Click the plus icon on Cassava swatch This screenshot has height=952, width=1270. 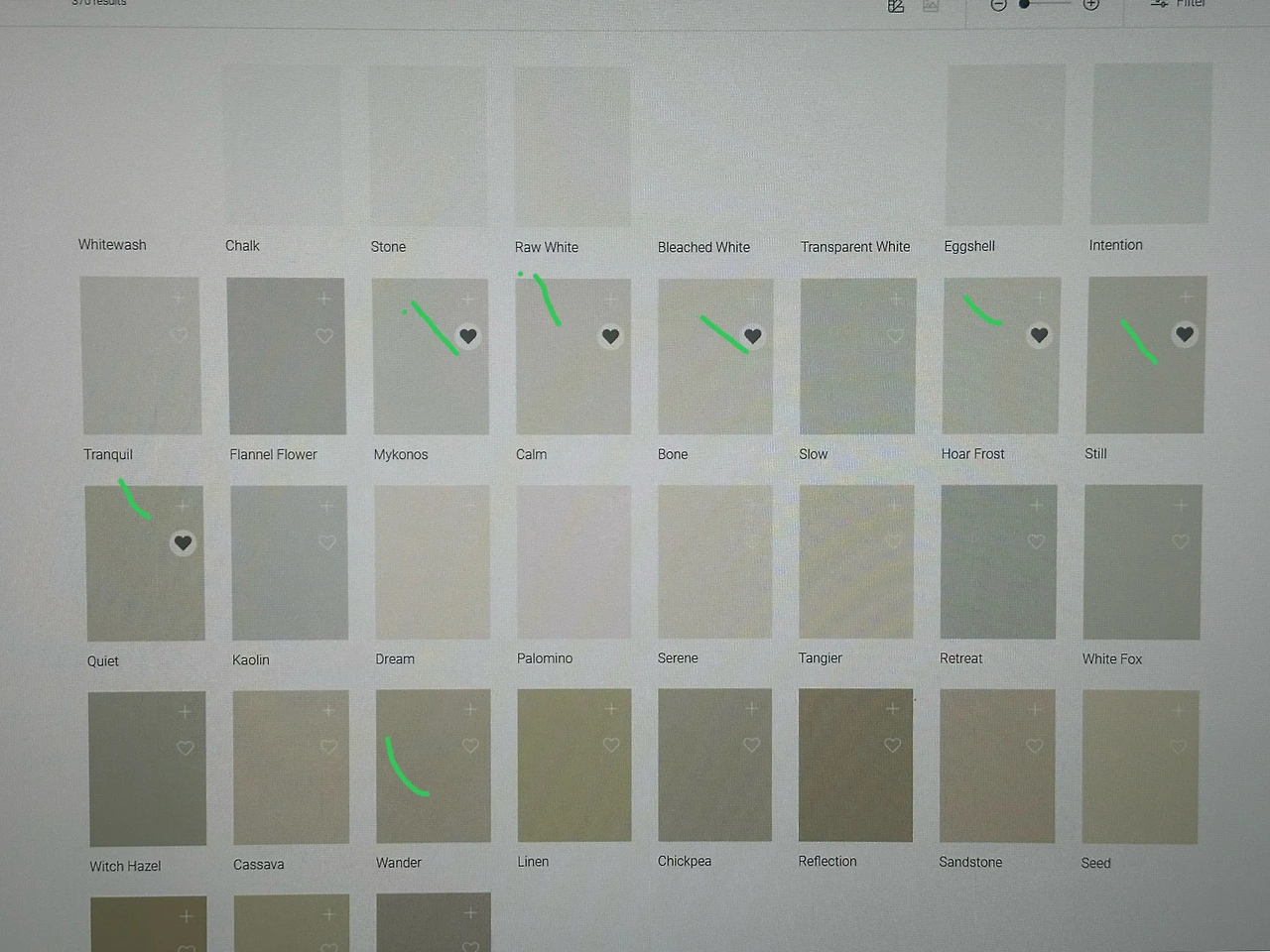328,710
